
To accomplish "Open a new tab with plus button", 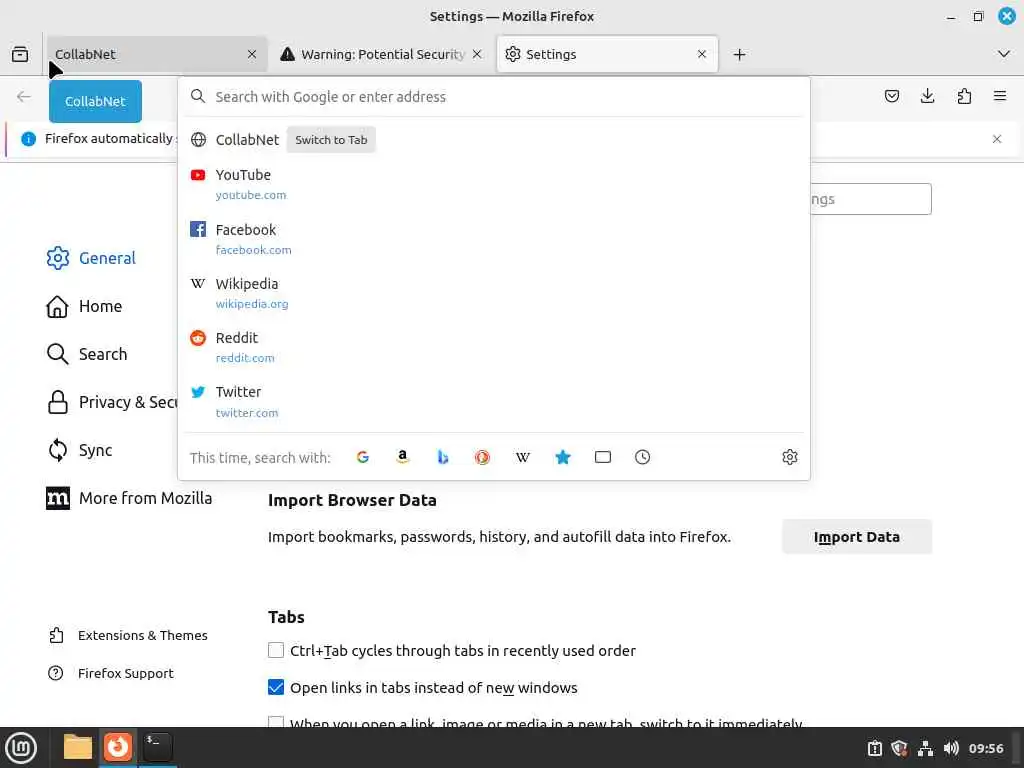I will tap(739, 54).
